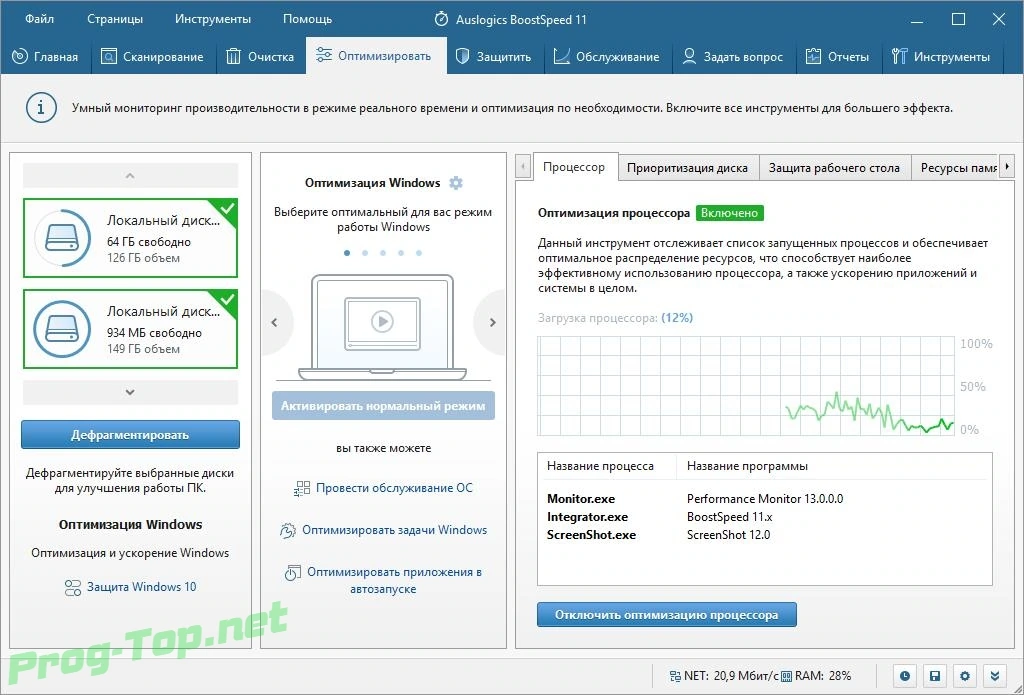The image size is (1024, 695).
Task: Open Оптимизация Windows settings gear
Action: pyautogui.click(x=456, y=183)
